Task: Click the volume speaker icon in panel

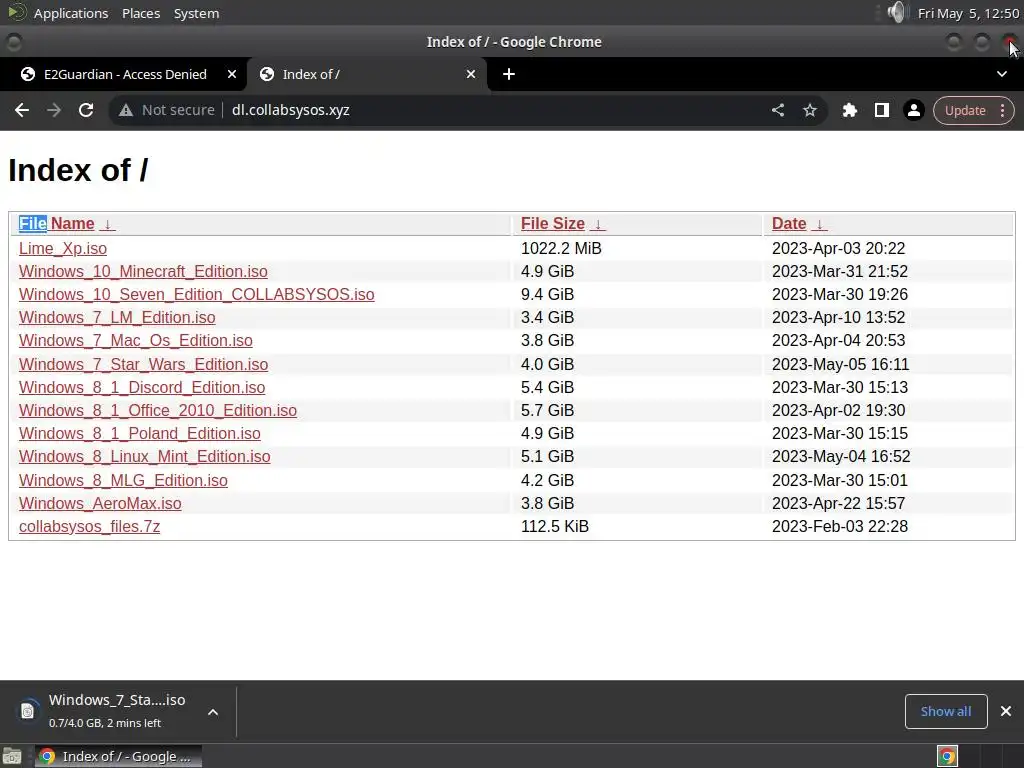Action: pos(898,12)
